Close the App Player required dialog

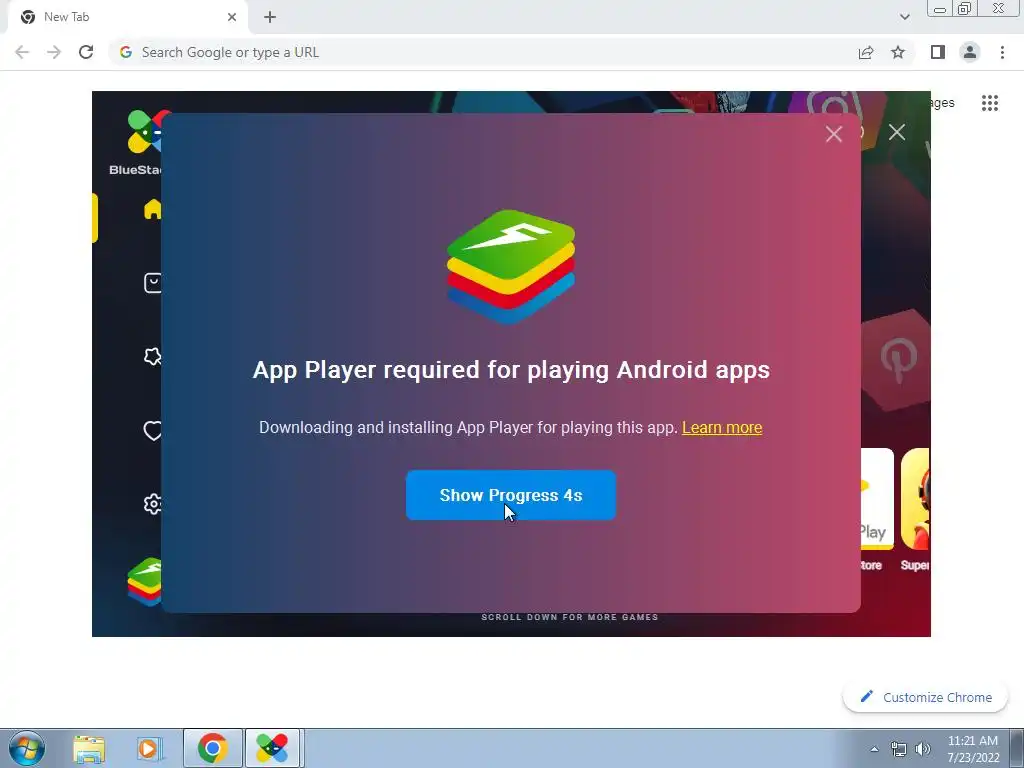[x=833, y=134]
